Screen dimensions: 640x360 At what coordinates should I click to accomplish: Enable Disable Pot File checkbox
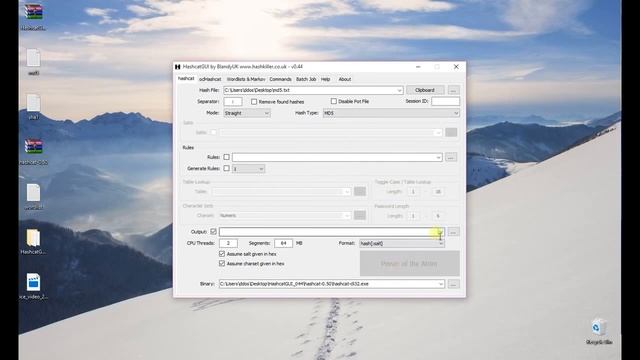[333, 101]
